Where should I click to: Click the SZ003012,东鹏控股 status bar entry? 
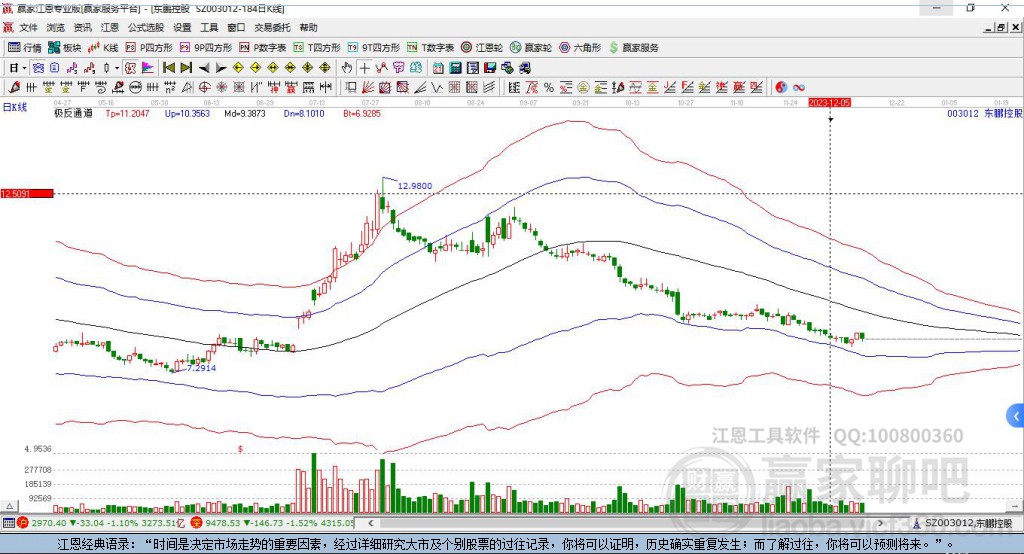point(963,523)
